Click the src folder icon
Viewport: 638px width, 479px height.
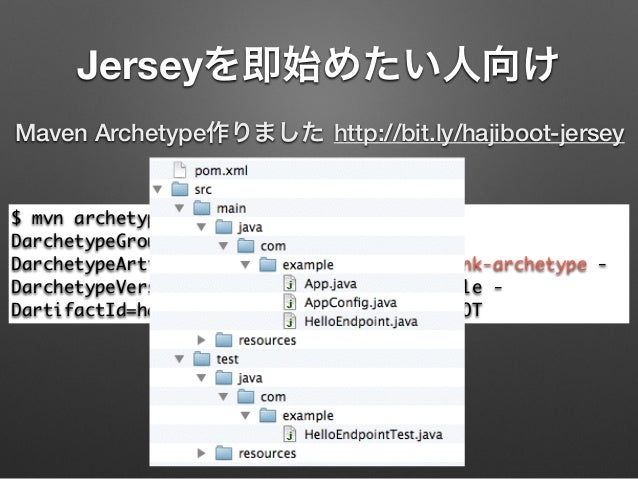(x=180, y=189)
